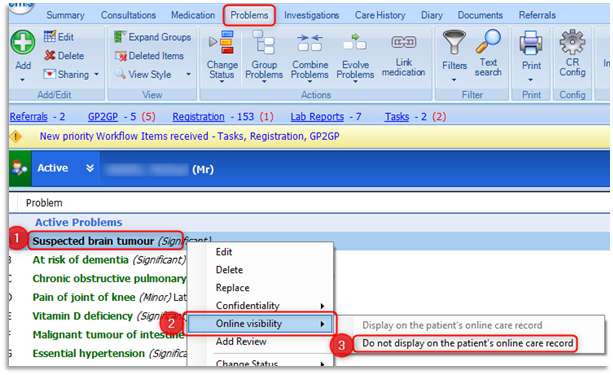Click the Link medication chain icon

(404, 41)
